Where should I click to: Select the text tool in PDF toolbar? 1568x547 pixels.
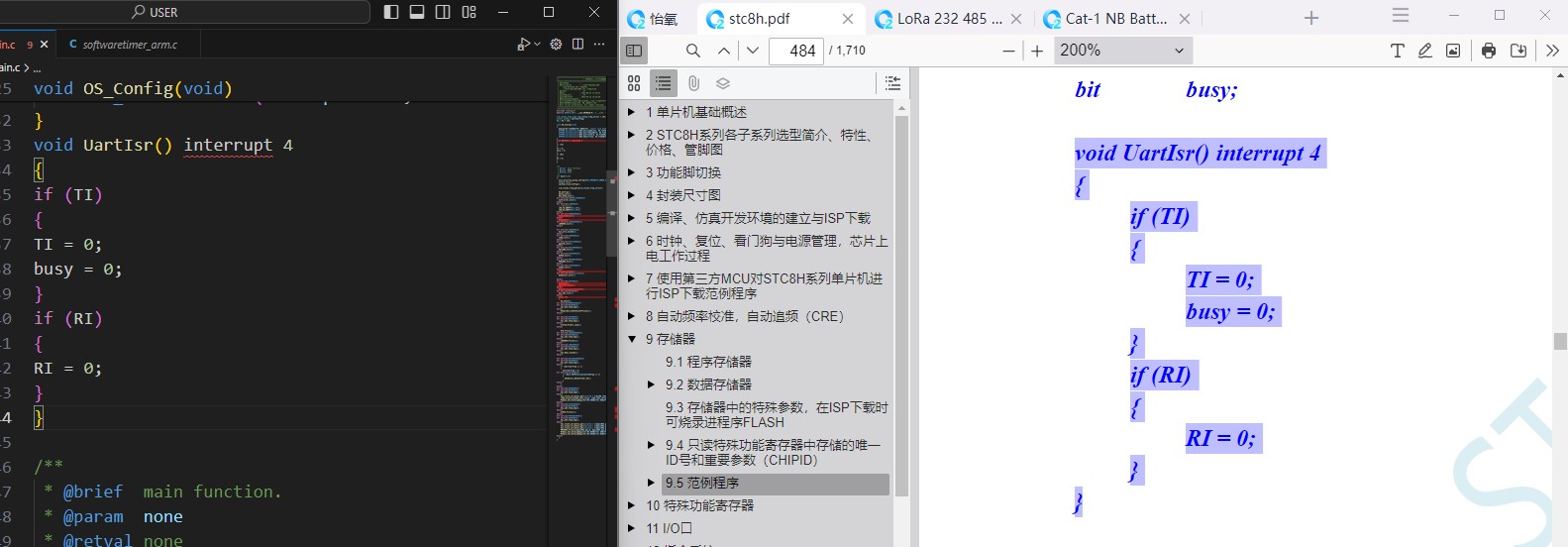click(1397, 51)
